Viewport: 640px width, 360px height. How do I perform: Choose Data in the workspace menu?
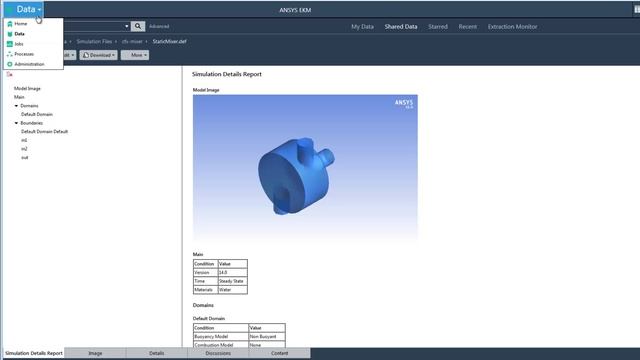[x=19, y=34]
